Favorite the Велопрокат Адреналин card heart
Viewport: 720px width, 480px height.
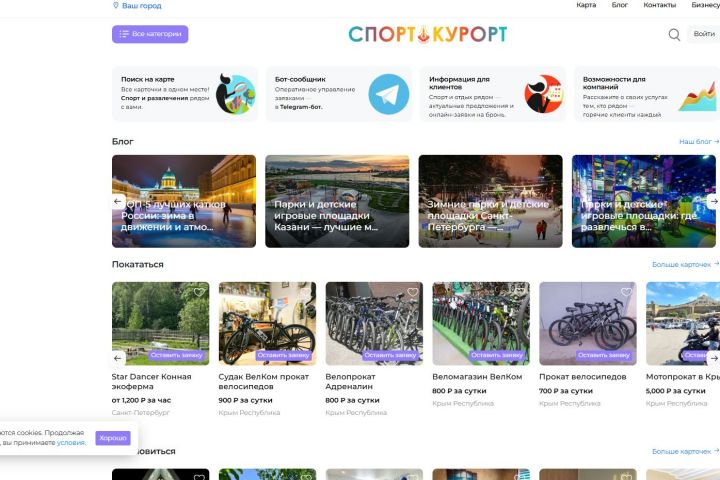tap(412, 292)
